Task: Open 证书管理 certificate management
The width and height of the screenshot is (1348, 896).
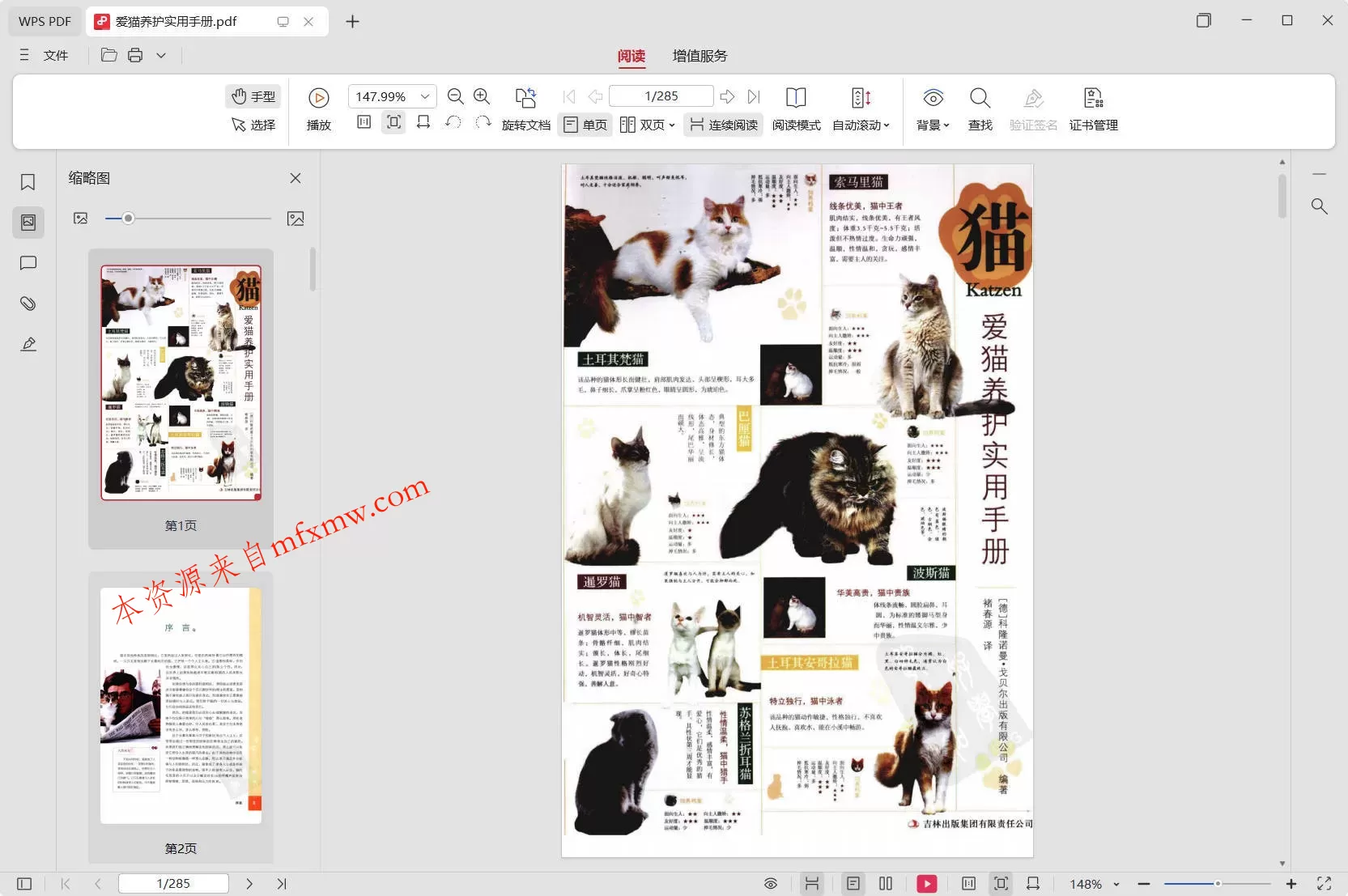Action: tap(1093, 109)
